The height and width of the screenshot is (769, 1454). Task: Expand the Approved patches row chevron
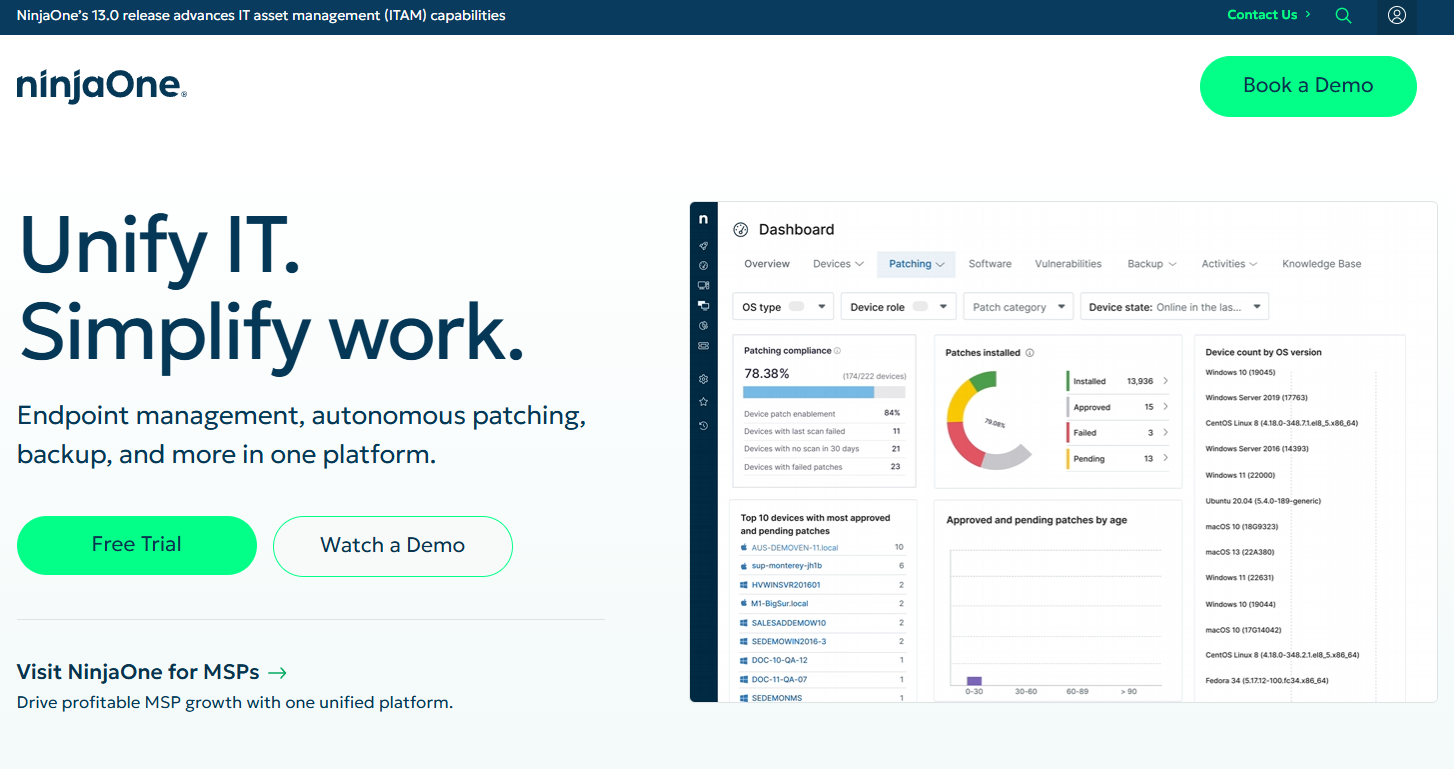(1165, 407)
